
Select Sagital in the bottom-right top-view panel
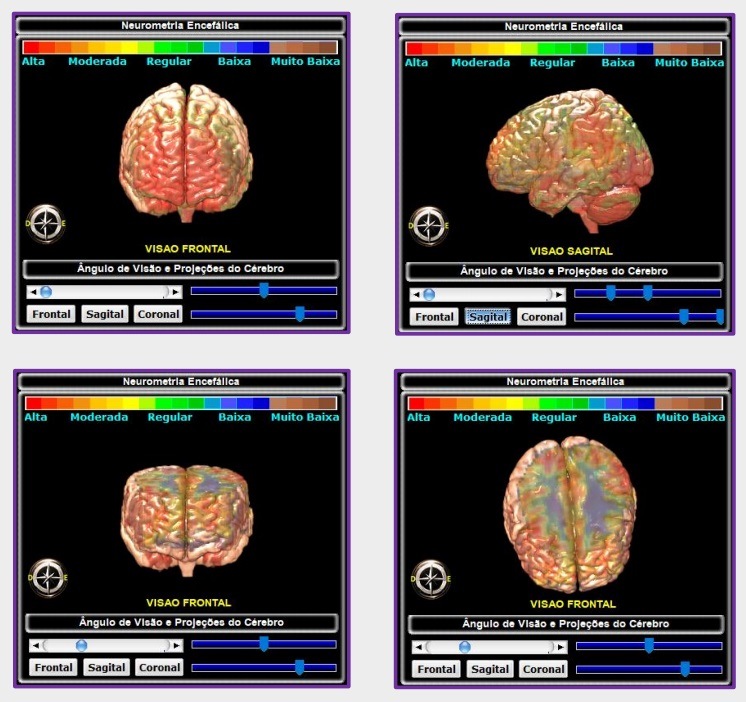490,669
